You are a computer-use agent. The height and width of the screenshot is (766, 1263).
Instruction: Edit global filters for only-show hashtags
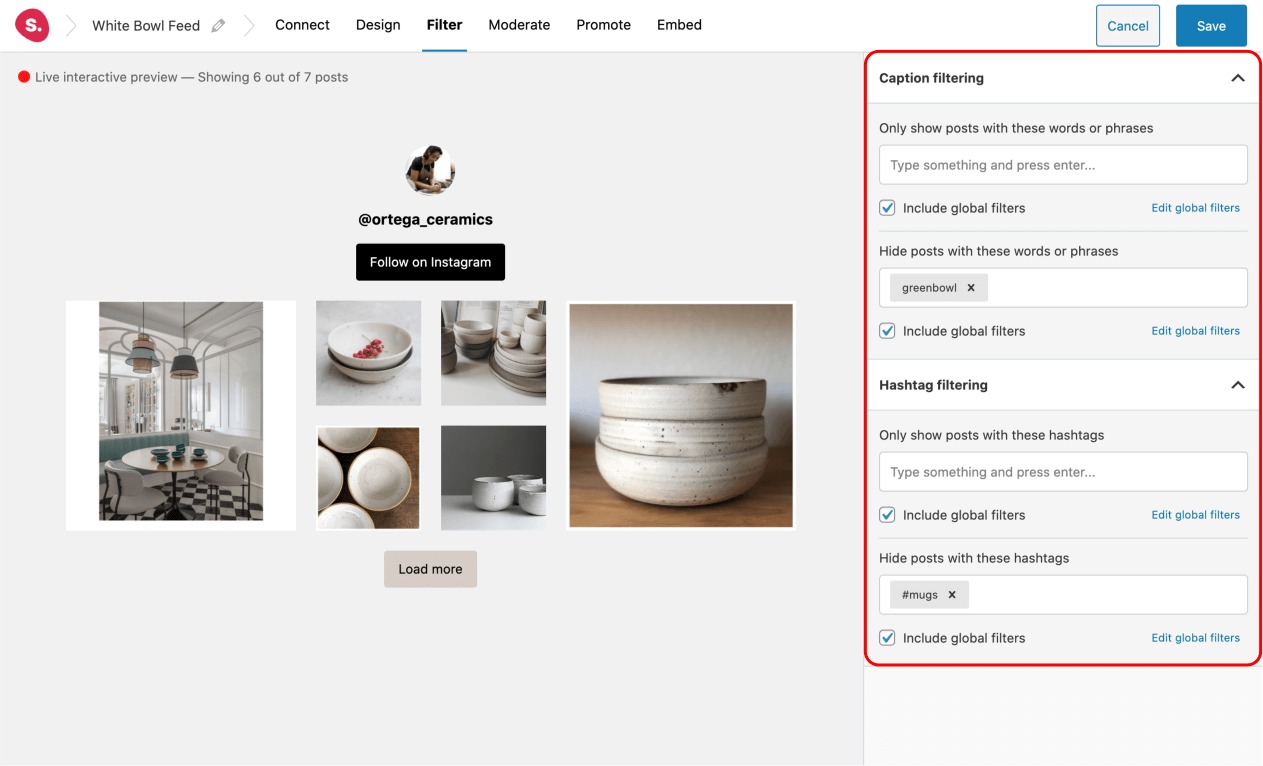[x=1195, y=515]
